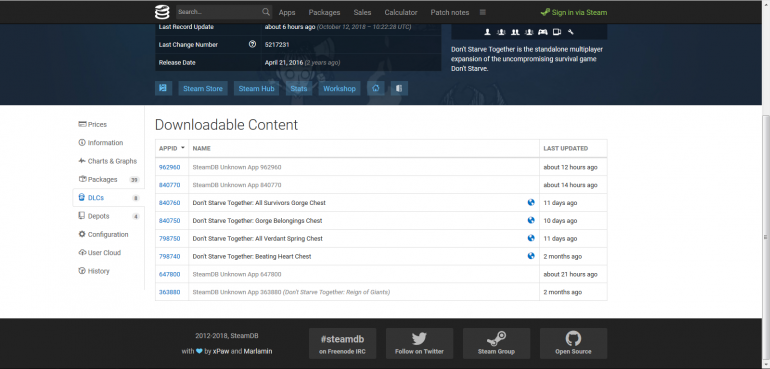Click globe icon on Beating Heart Chest row
Viewport: 770px width, 369px height.
tap(531, 255)
